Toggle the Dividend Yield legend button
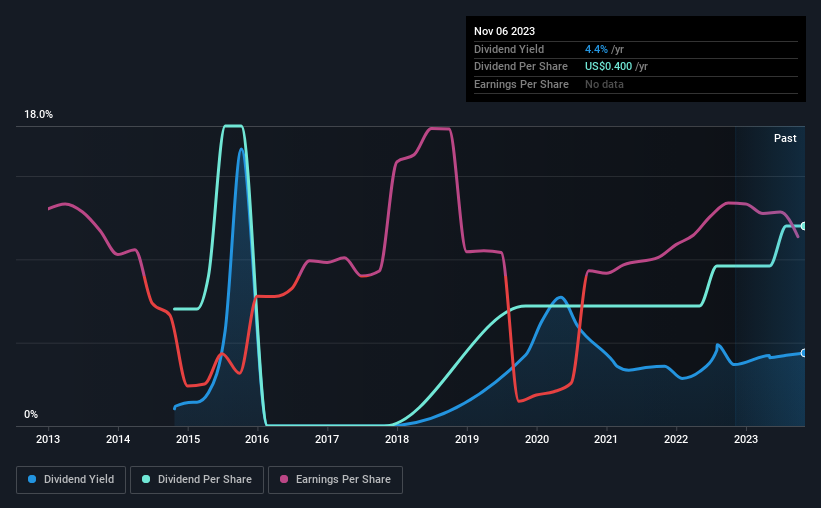 (71, 480)
